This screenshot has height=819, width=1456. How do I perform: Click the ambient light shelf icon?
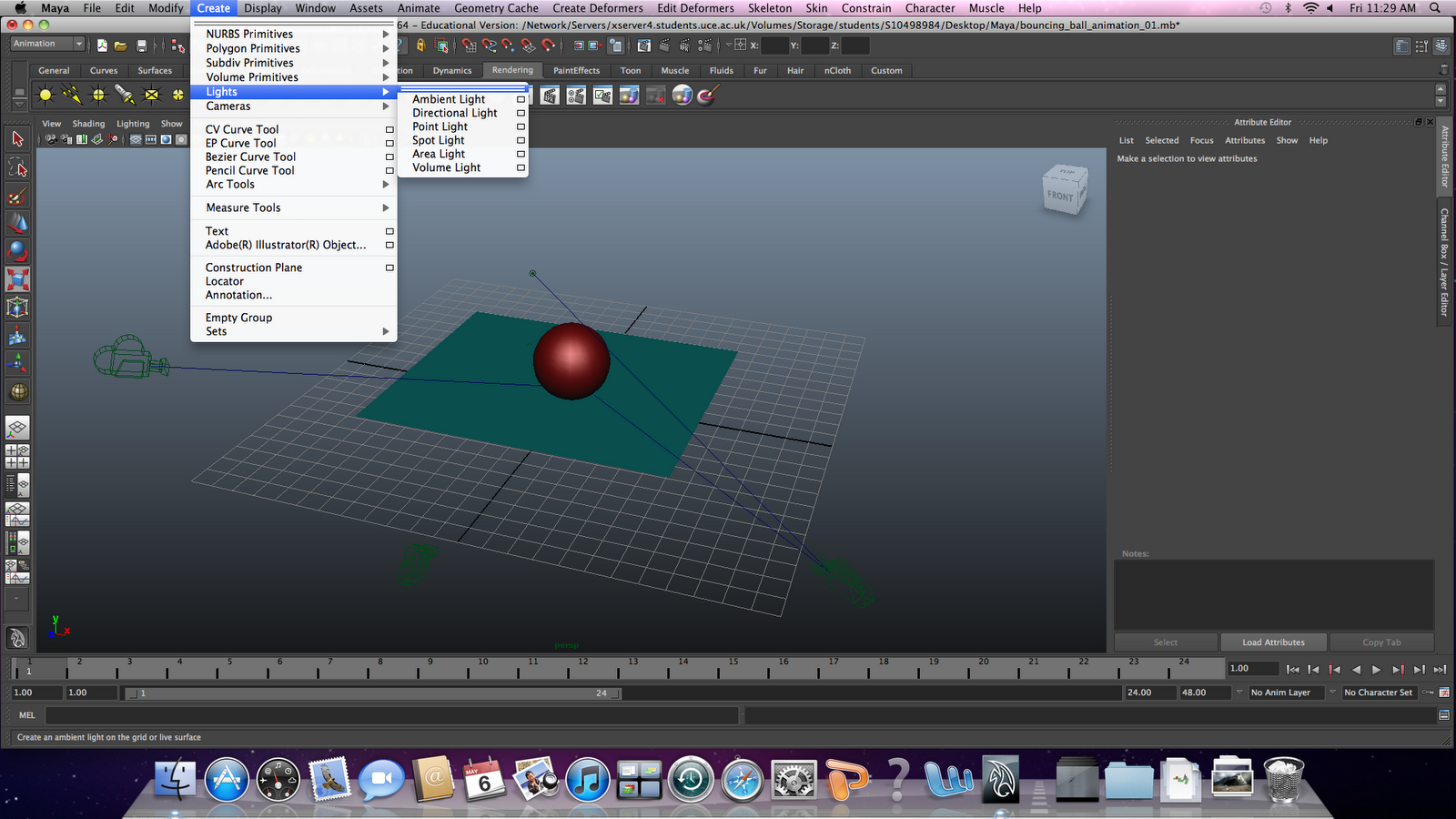pyautogui.click(x=45, y=95)
